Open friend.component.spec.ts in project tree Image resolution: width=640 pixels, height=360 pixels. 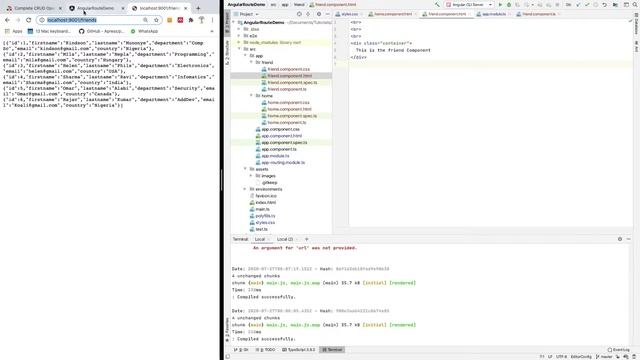click(x=289, y=82)
